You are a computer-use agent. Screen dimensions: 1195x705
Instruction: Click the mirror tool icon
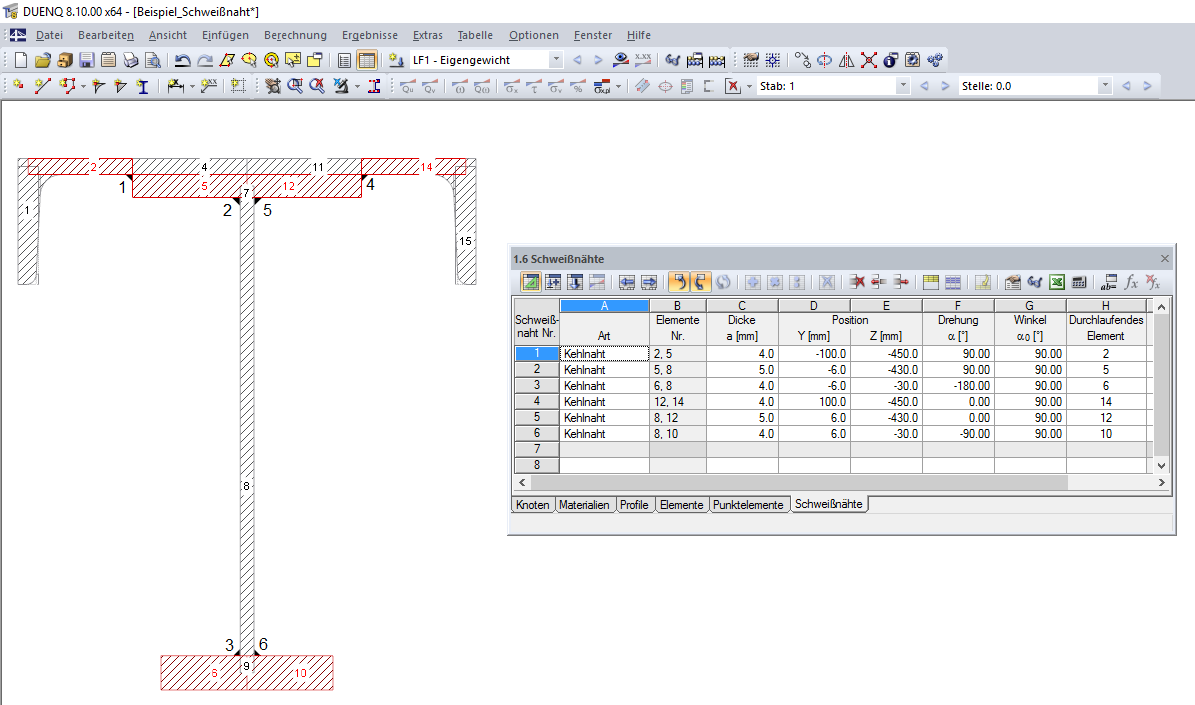coord(847,60)
